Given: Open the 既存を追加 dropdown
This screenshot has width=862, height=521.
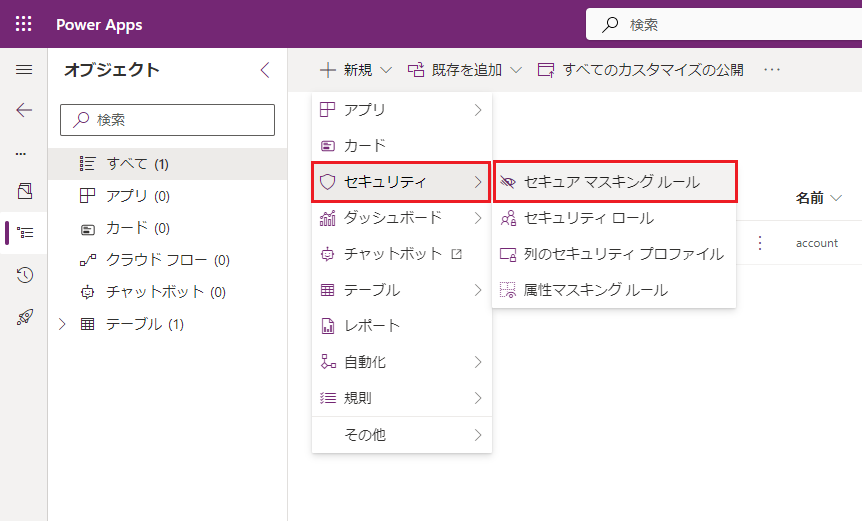Looking at the screenshot, I should [x=465, y=70].
